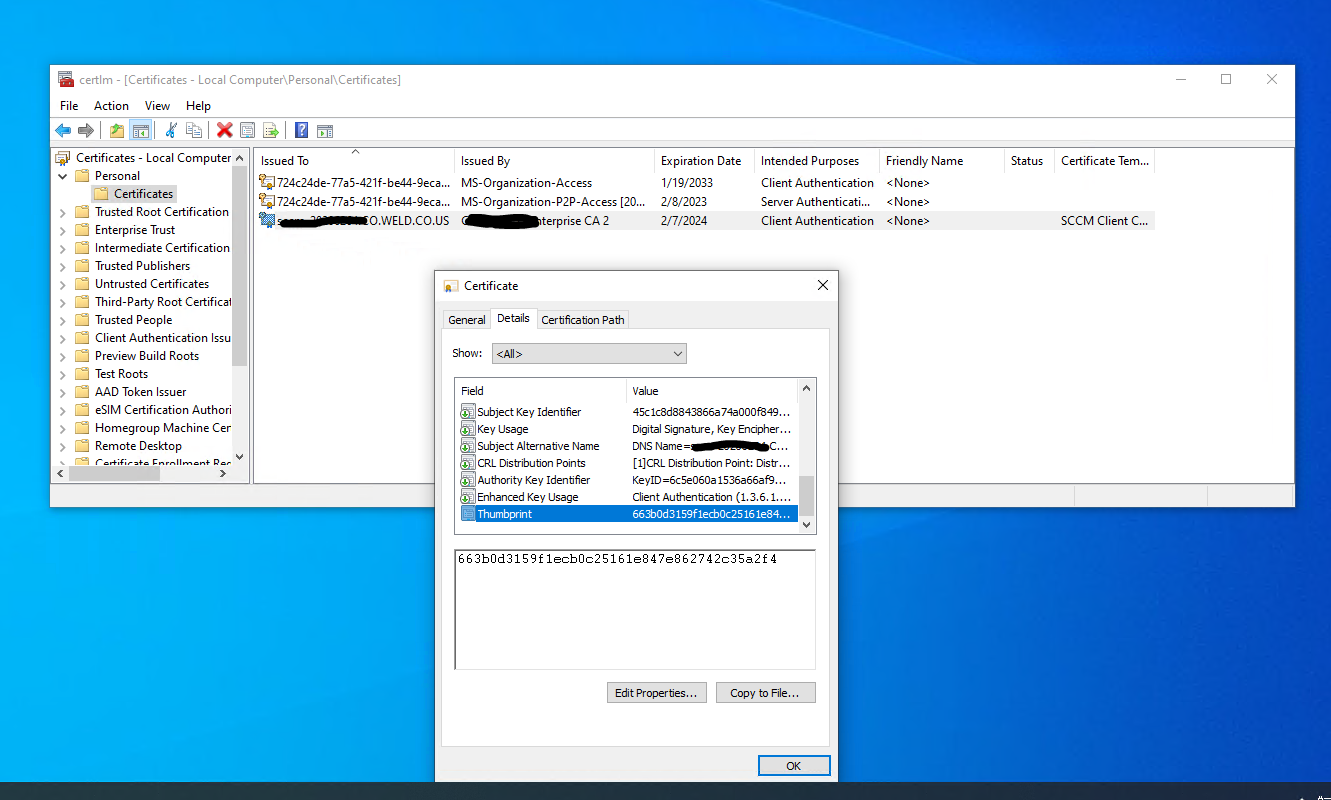Click the Edit Properties button
This screenshot has width=1331, height=800.
click(656, 692)
